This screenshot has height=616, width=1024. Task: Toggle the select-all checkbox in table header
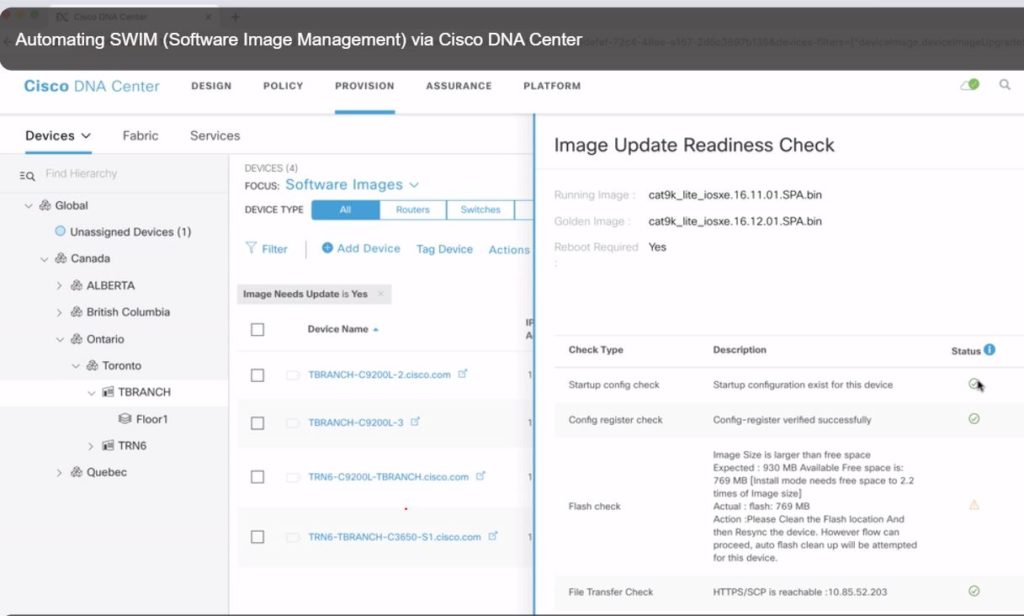point(257,329)
